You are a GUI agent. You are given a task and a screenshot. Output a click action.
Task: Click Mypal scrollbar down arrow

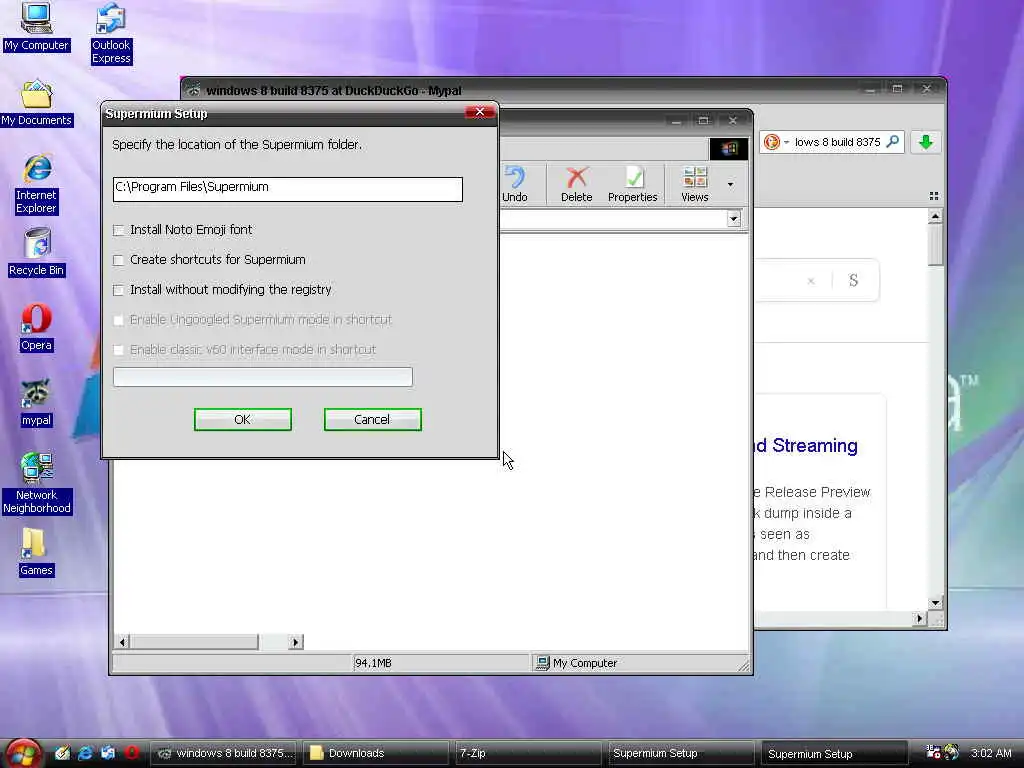[x=935, y=603]
